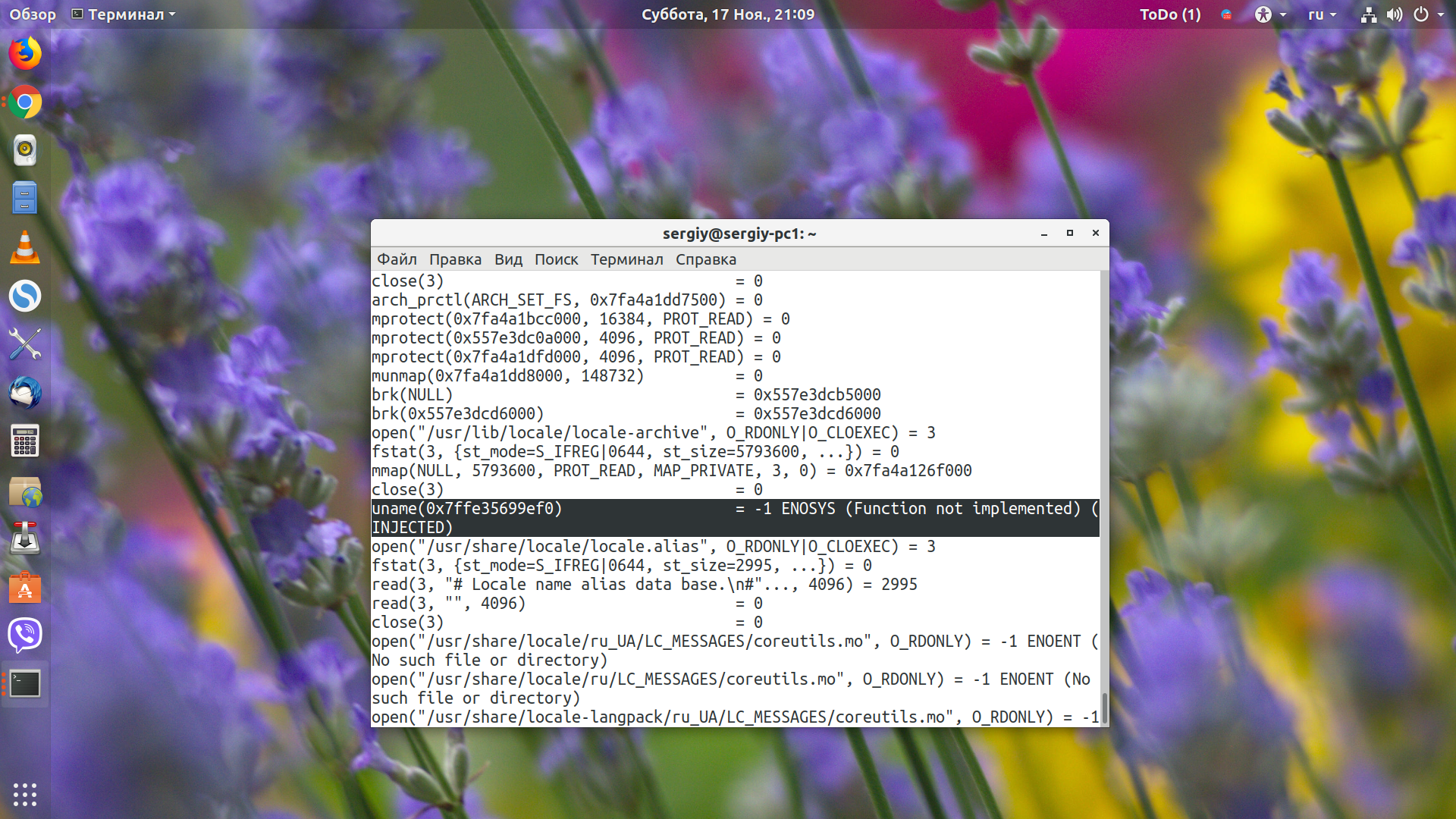Minimize the terminal window
The height and width of the screenshot is (819, 1456).
click(1044, 234)
